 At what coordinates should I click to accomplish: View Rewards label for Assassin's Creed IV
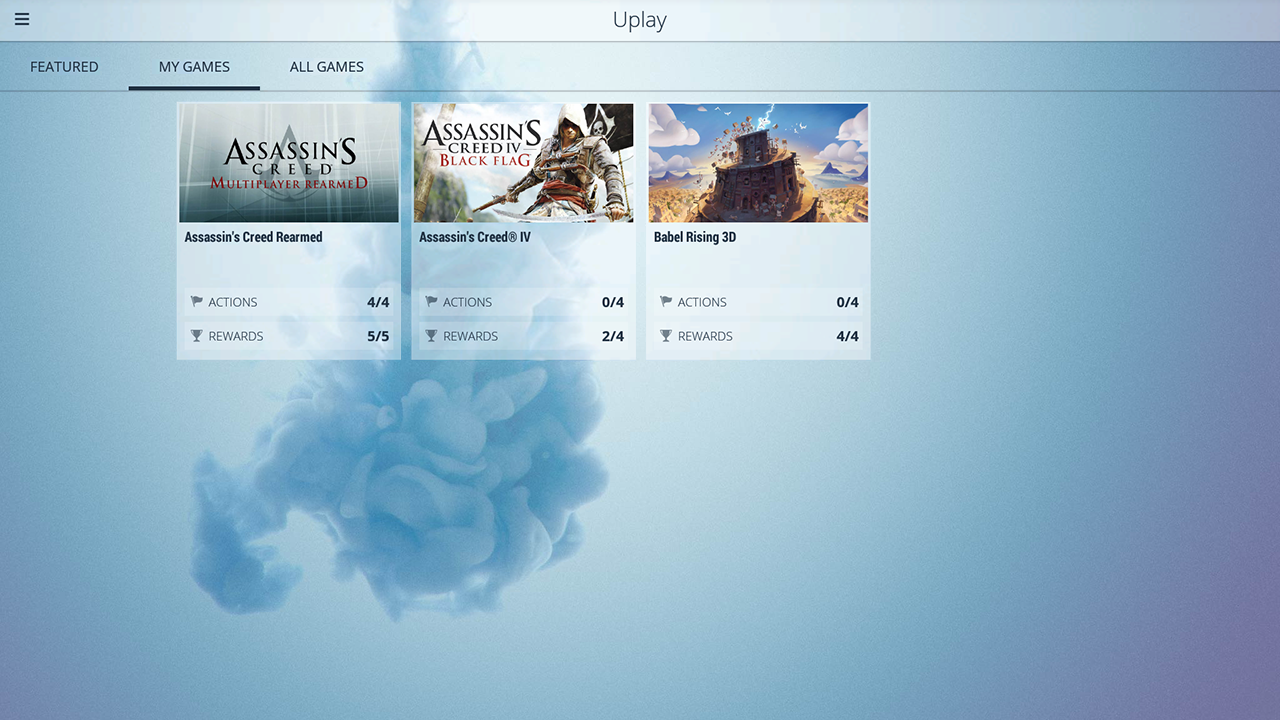tap(471, 336)
